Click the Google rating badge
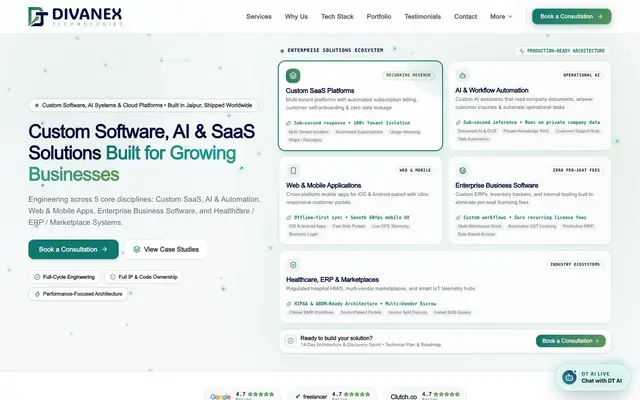The image size is (640, 400). (243, 395)
